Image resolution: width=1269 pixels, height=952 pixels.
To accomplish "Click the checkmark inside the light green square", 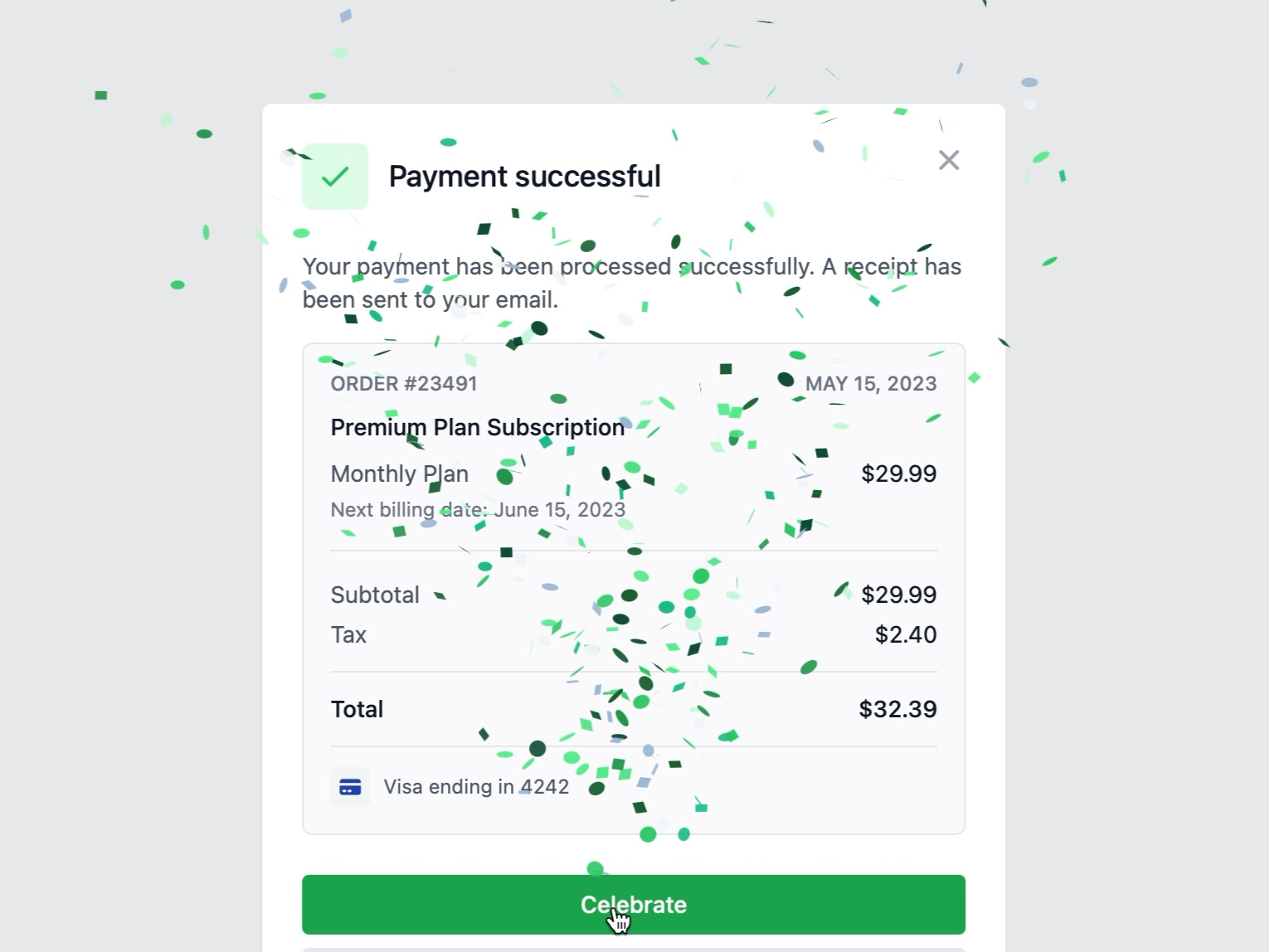I will (x=335, y=176).
